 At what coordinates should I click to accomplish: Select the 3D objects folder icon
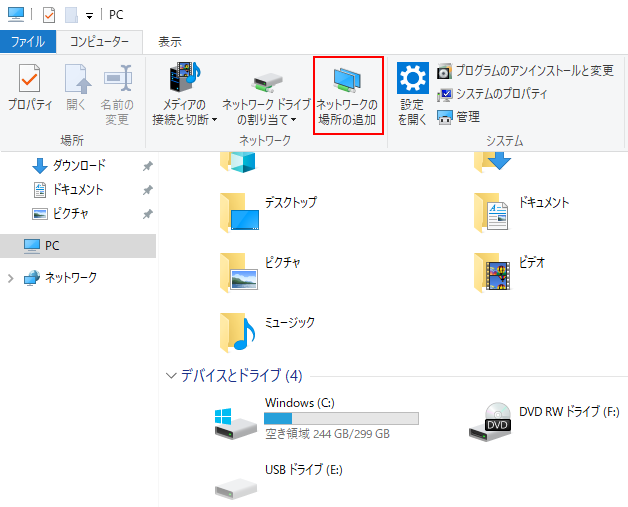click(238, 163)
